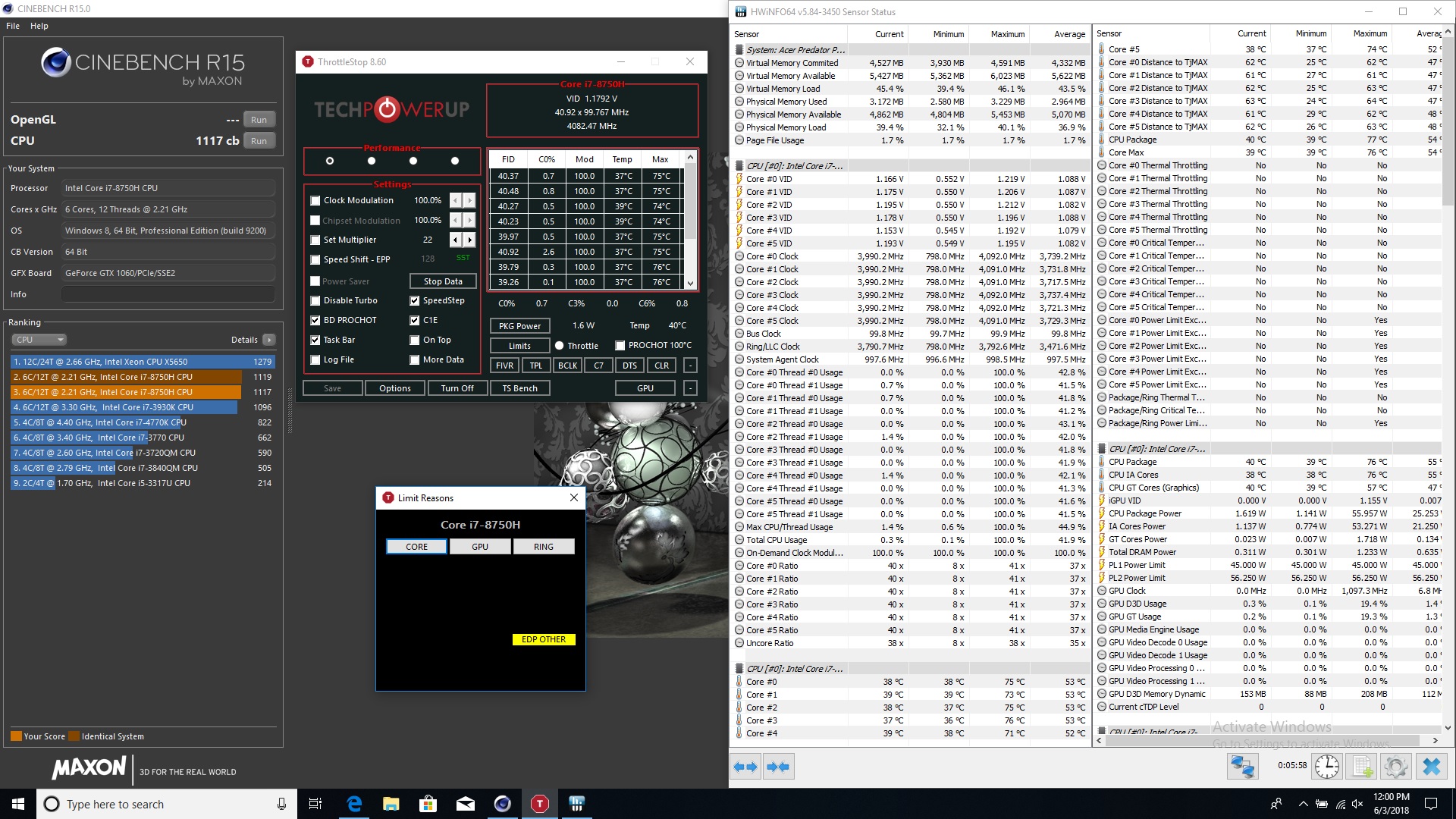The height and width of the screenshot is (819, 1456).
Task: Click the TS Bench button
Action: (x=519, y=388)
